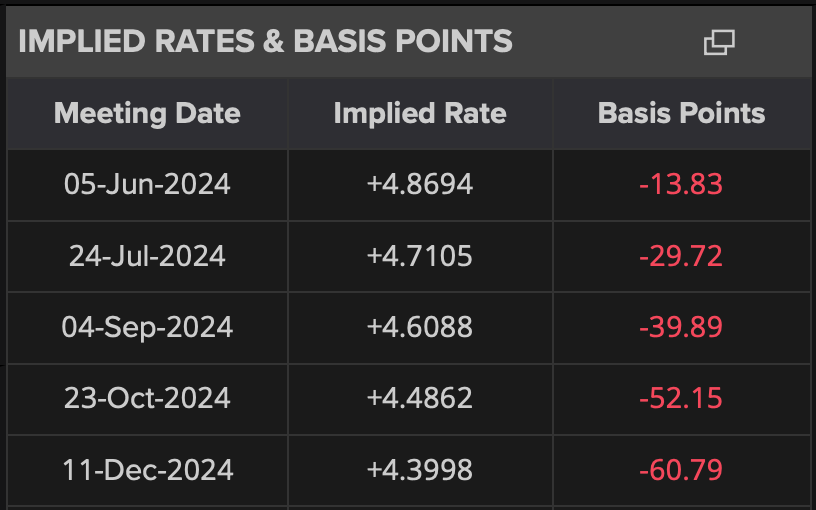Viewport: 816px width, 510px height.
Task: Click the pop-out window icon
Action: coord(719,42)
